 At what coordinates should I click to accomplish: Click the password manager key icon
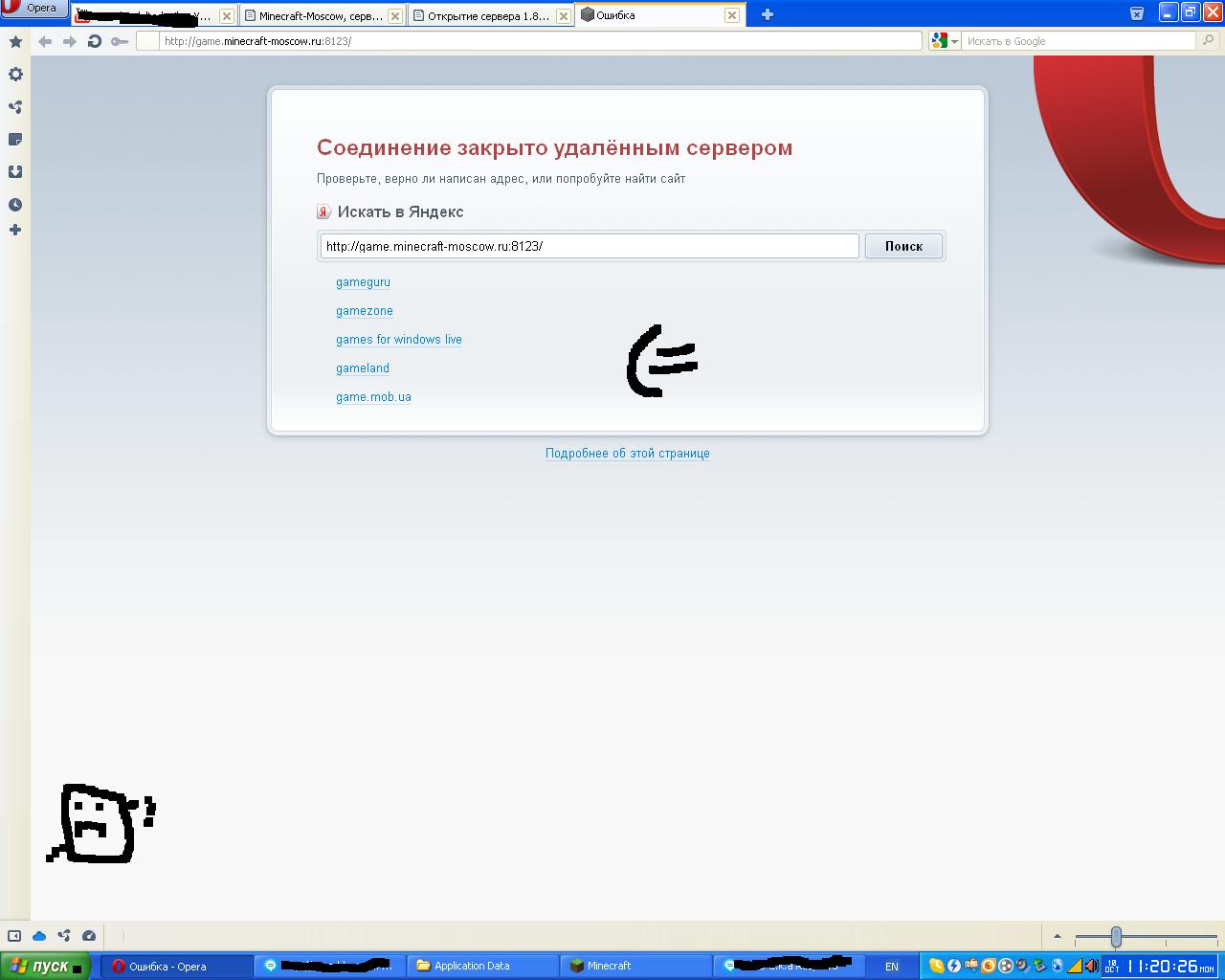(x=120, y=41)
